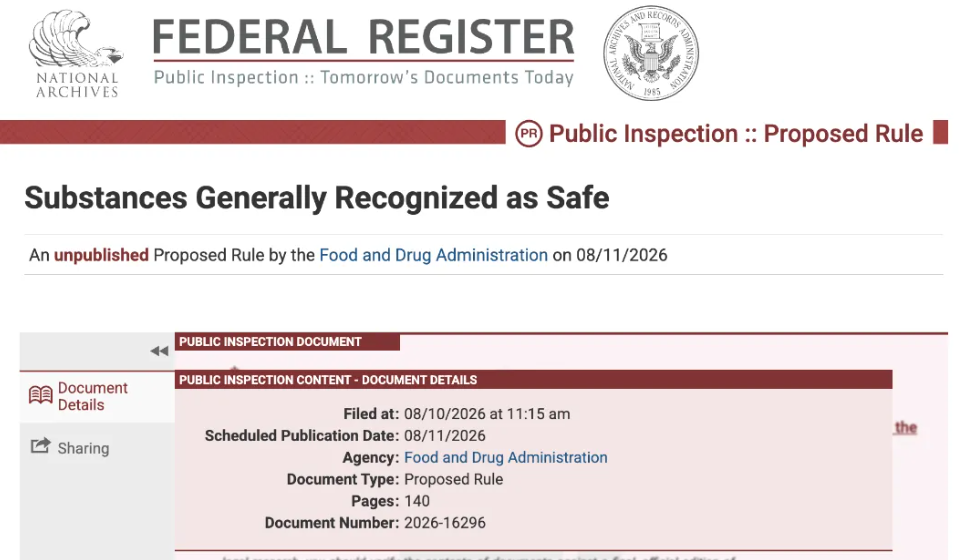Collapse sidebar with double-arrow icon

pos(159,351)
